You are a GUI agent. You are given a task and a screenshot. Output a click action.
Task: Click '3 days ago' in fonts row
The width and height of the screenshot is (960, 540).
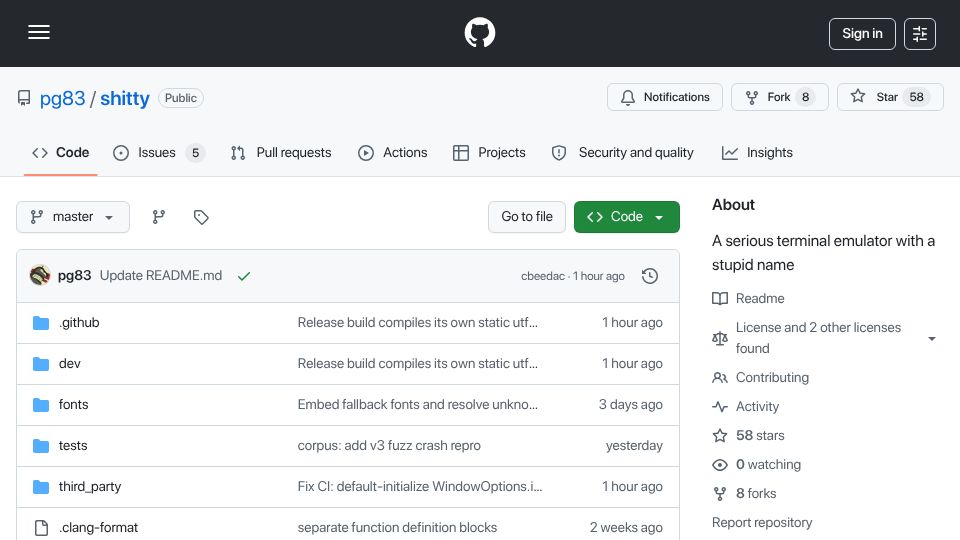(x=631, y=405)
